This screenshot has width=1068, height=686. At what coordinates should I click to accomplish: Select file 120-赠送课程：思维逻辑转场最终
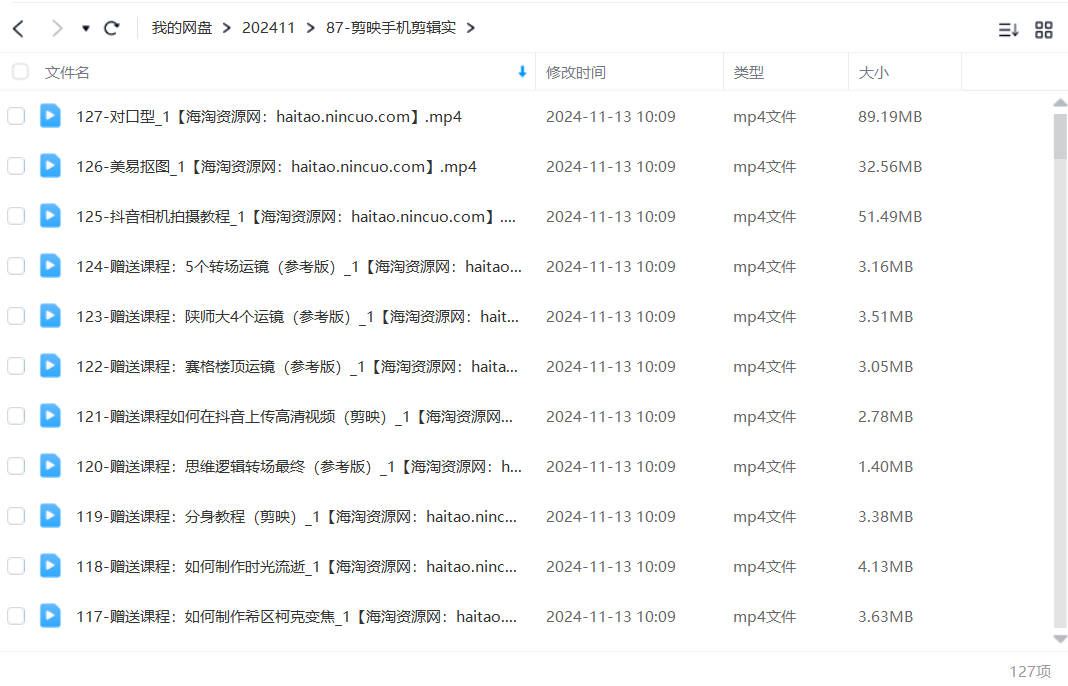point(299,467)
